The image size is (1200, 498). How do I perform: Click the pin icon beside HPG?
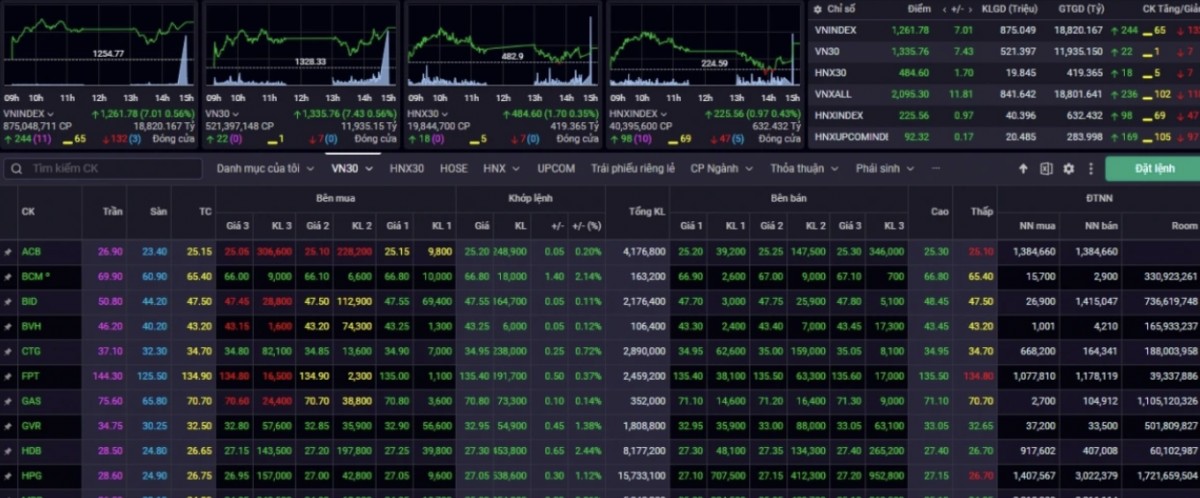tap(8, 476)
